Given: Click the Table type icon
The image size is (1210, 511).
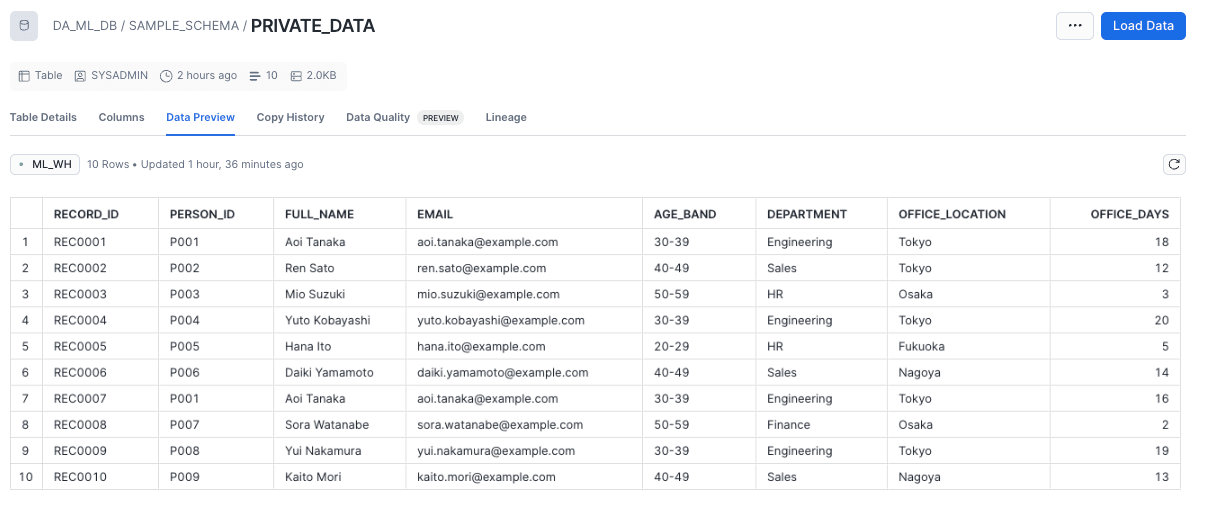Looking at the screenshot, I should 24,75.
